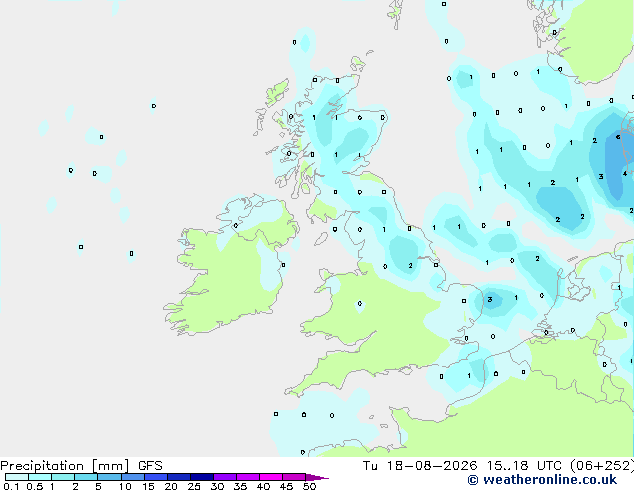Pick the 35 to 40 mm legend swatch
Screen dimensions: 634x490
(x=248, y=477)
